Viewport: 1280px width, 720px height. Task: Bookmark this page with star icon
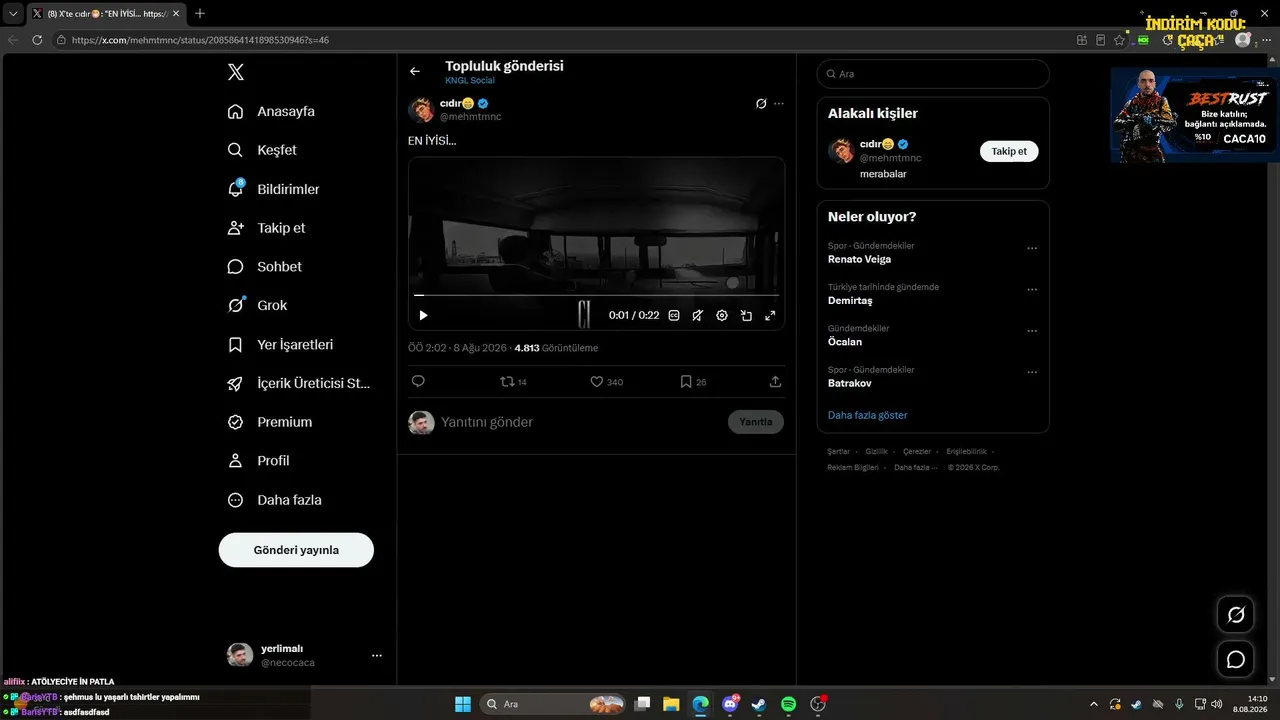(1120, 40)
